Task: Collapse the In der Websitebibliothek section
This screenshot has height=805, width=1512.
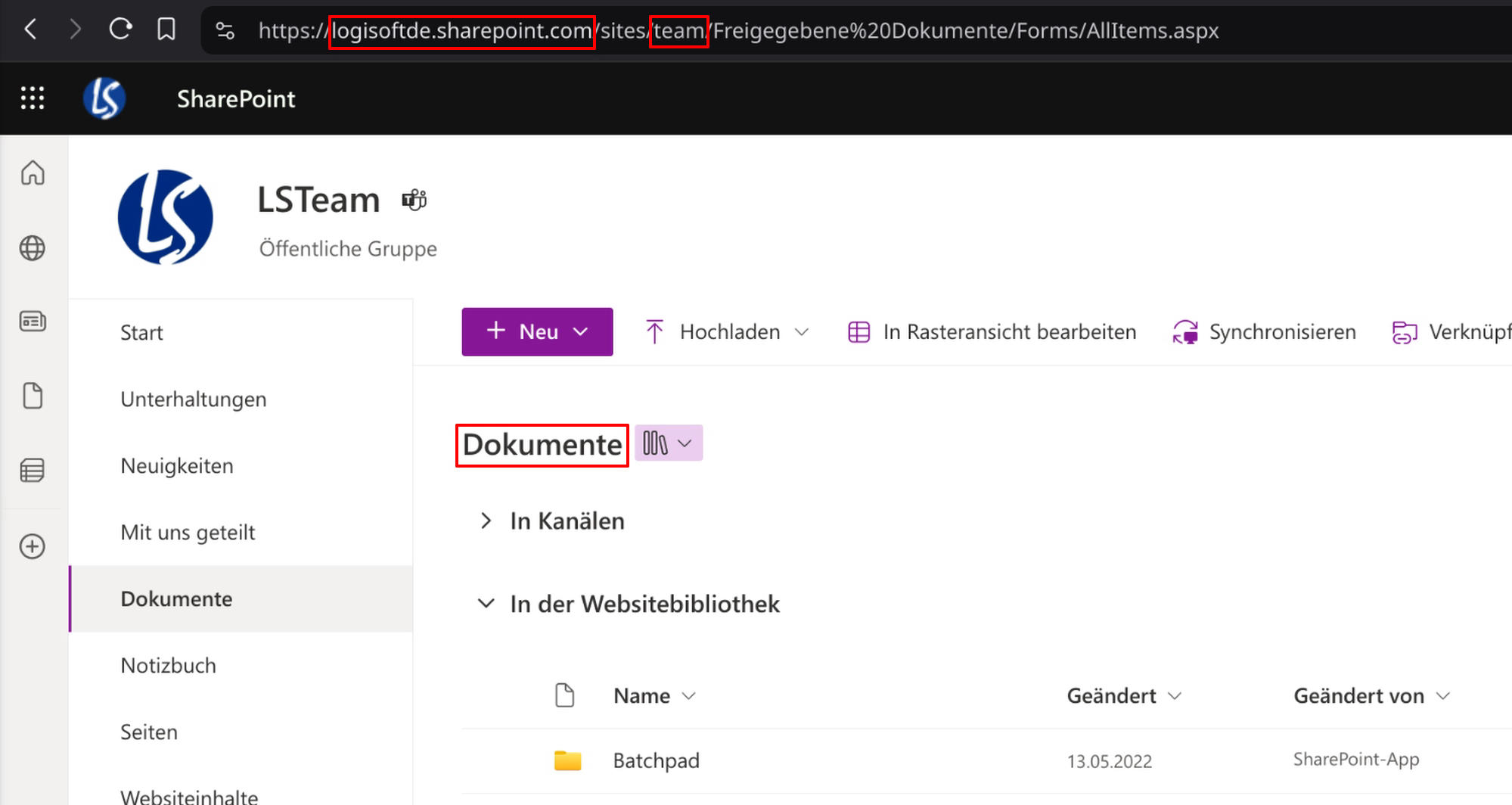Action: click(x=486, y=604)
